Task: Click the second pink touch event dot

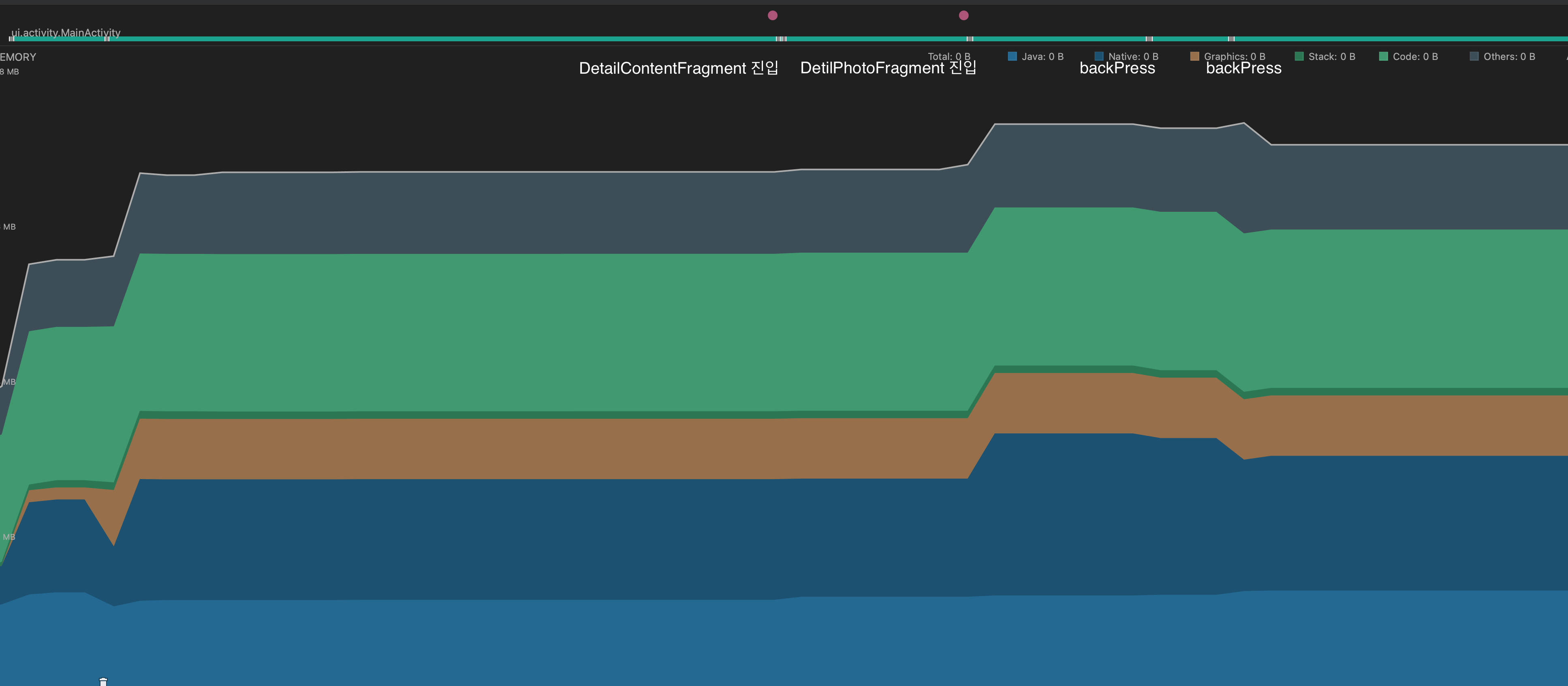Action: click(x=963, y=15)
